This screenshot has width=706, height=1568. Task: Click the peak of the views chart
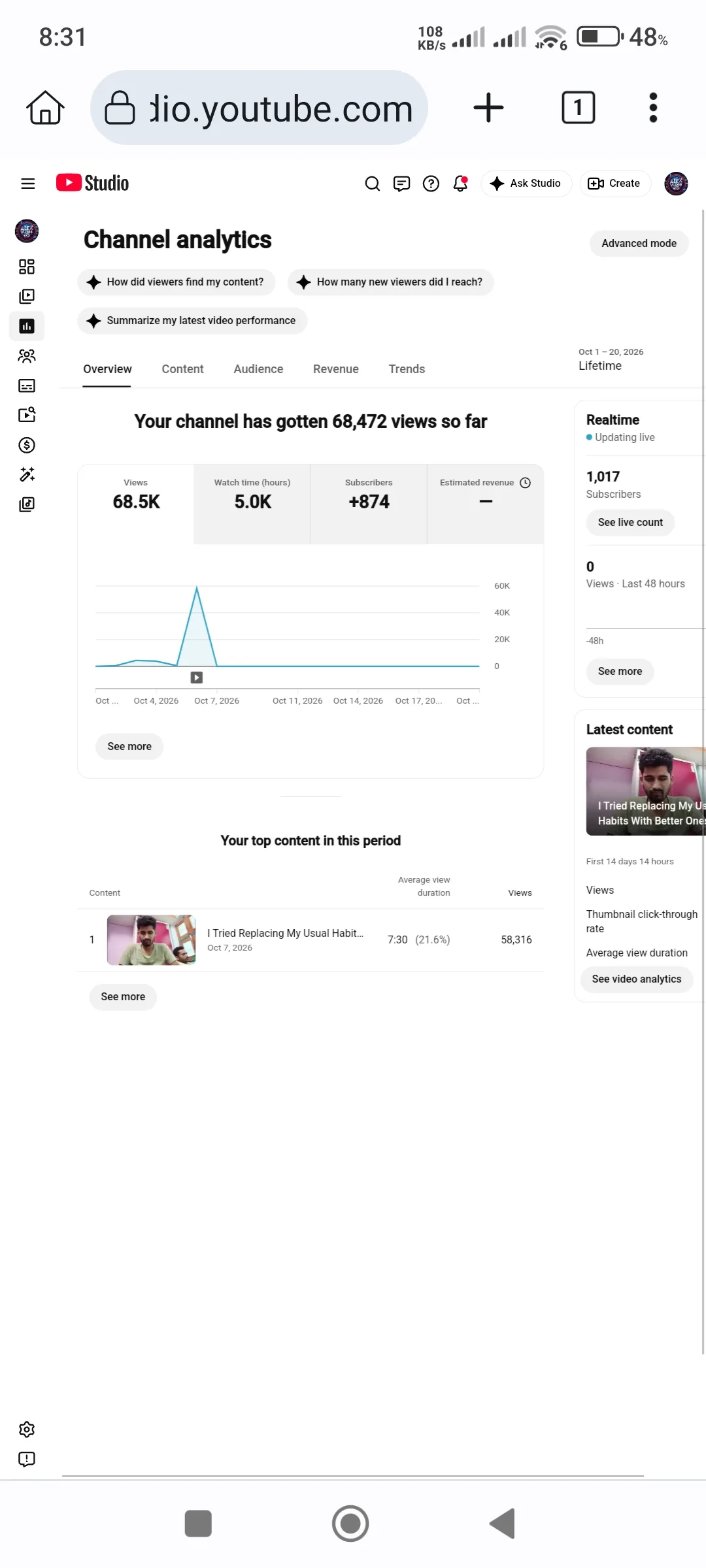click(197, 588)
